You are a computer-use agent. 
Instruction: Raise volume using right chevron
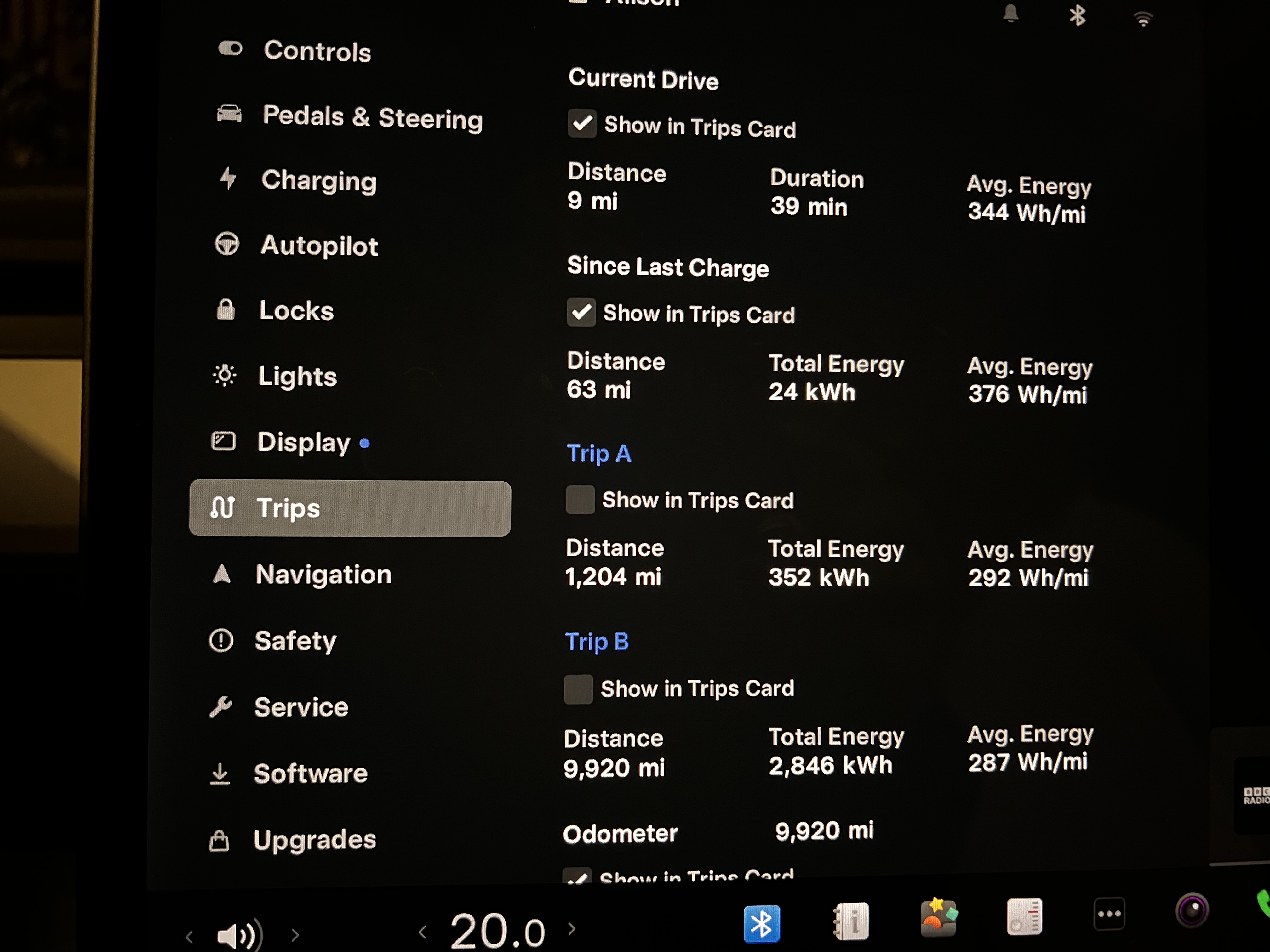click(x=295, y=935)
